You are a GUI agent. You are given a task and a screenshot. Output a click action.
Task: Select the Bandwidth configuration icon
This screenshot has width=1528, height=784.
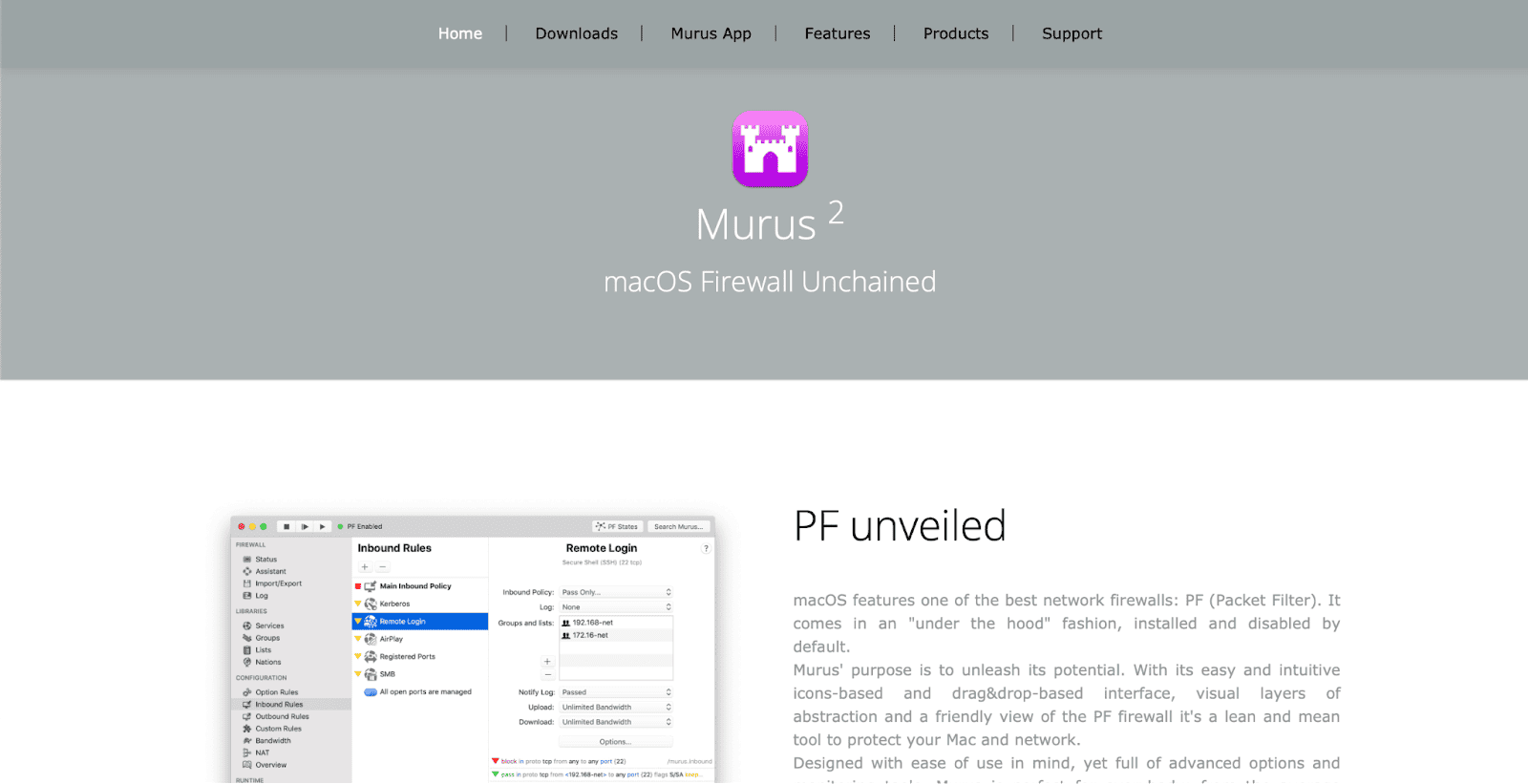(247, 741)
